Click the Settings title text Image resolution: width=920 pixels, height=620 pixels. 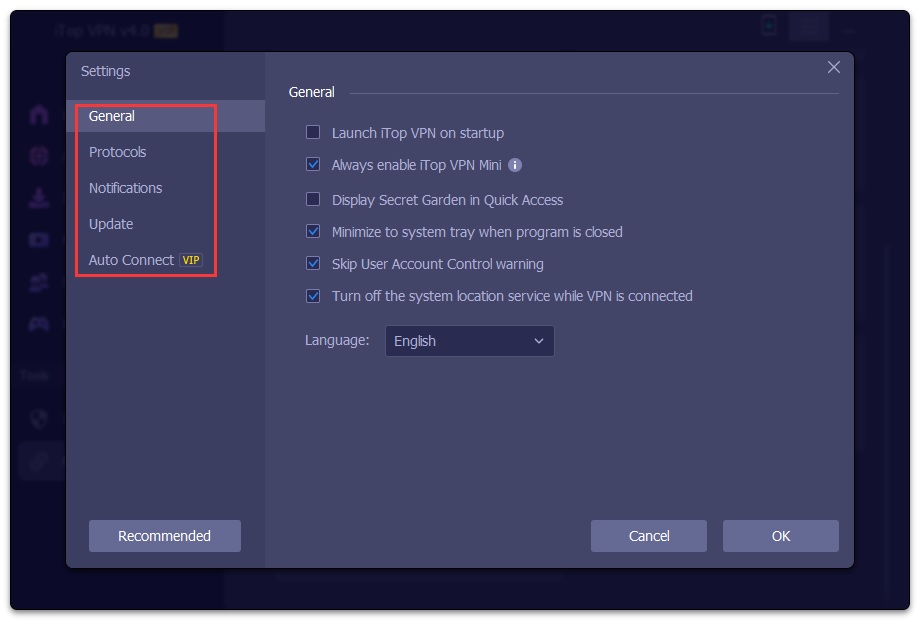coord(106,71)
